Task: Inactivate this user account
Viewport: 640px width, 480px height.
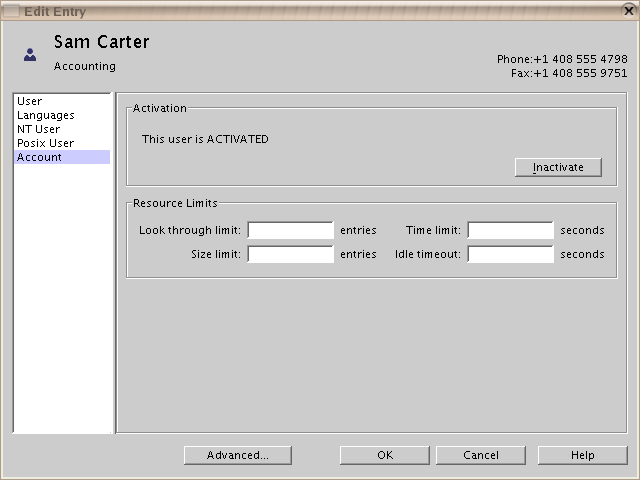Action: pos(558,167)
